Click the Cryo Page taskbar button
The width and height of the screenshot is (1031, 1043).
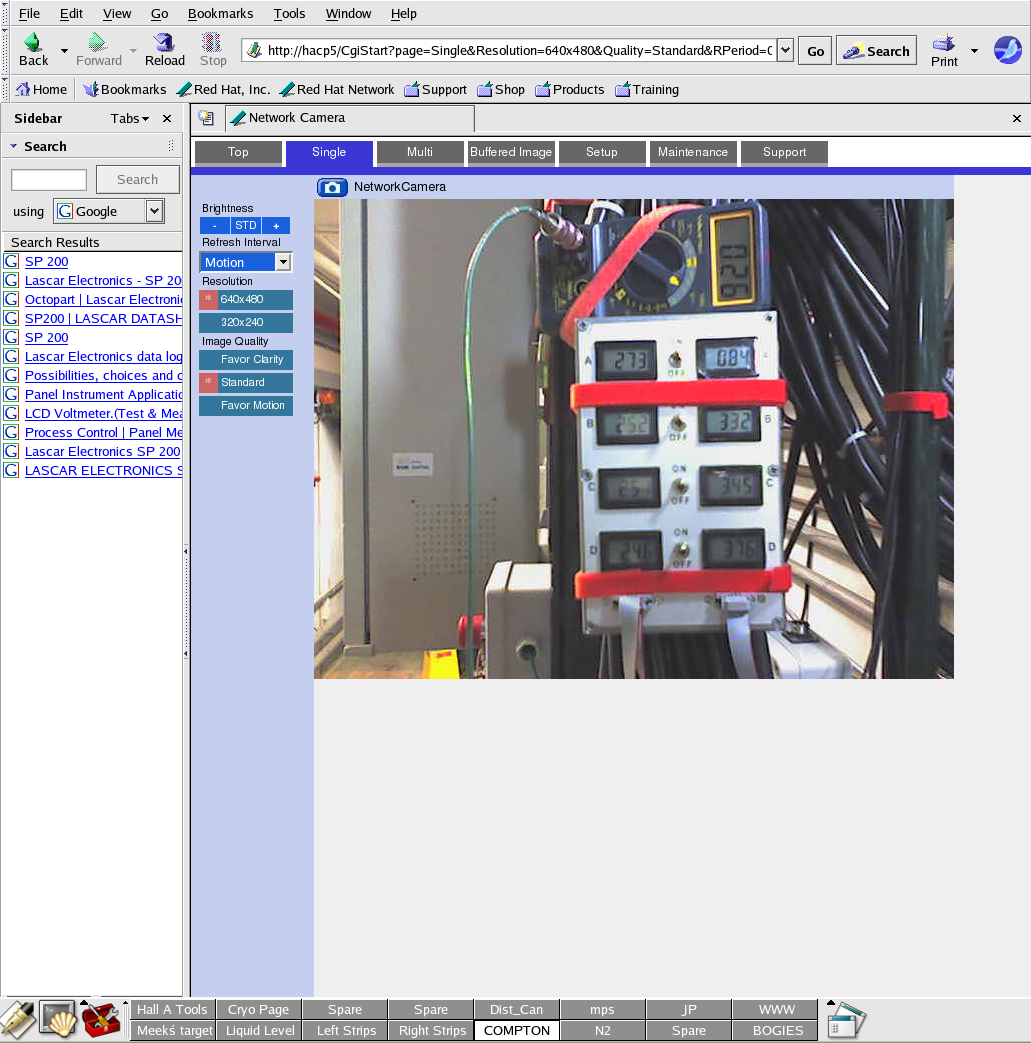coord(258,1009)
